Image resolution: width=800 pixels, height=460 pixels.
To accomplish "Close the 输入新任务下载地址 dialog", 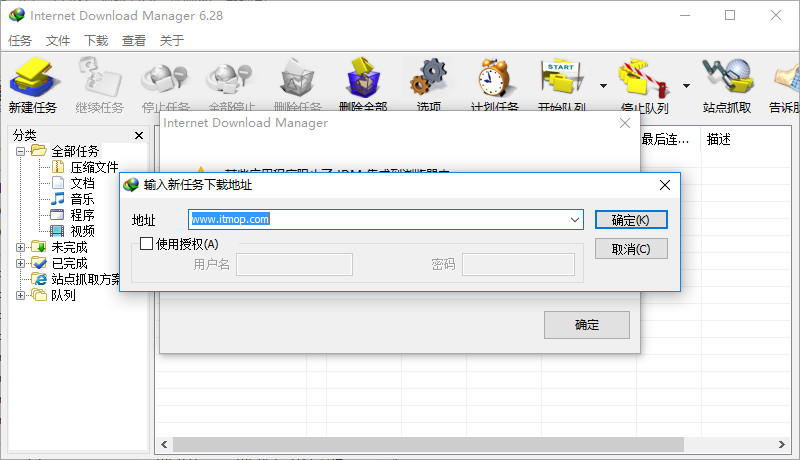I will (x=665, y=185).
